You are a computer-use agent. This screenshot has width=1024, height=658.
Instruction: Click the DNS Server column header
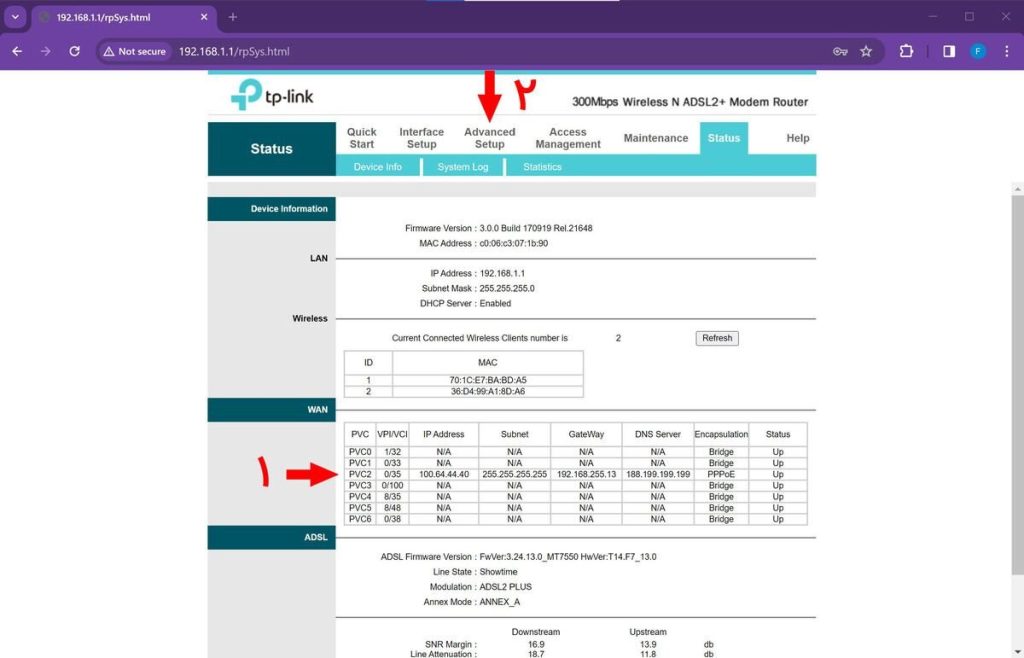tap(658, 434)
